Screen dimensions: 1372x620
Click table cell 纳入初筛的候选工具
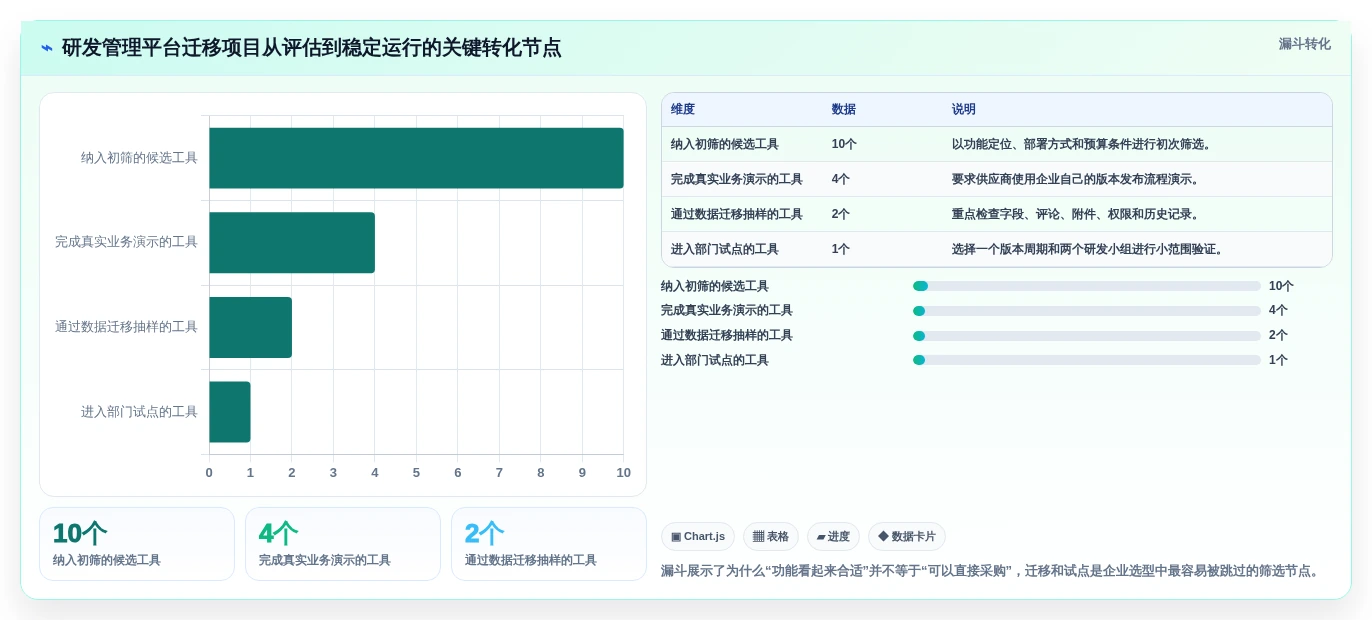coord(725,144)
